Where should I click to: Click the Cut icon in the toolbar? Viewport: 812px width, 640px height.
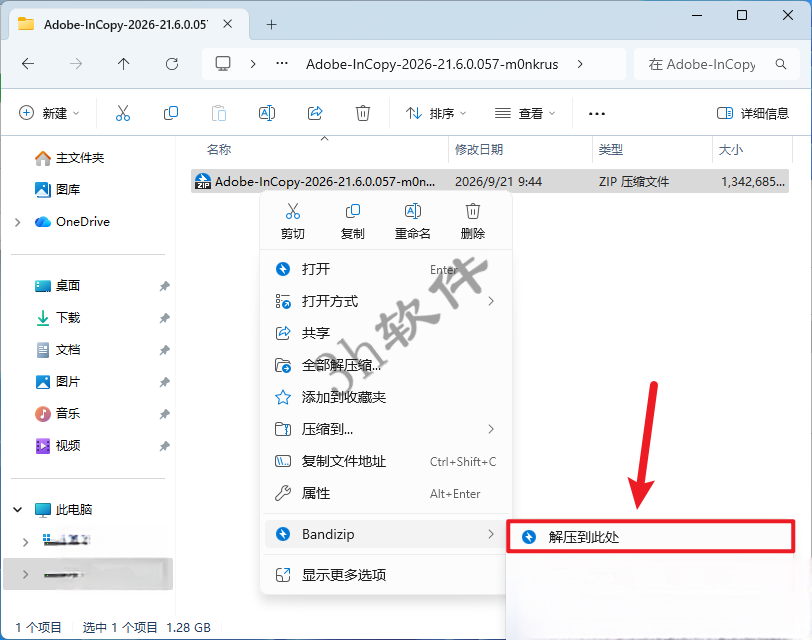pyautogui.click(x=123, y=113)
